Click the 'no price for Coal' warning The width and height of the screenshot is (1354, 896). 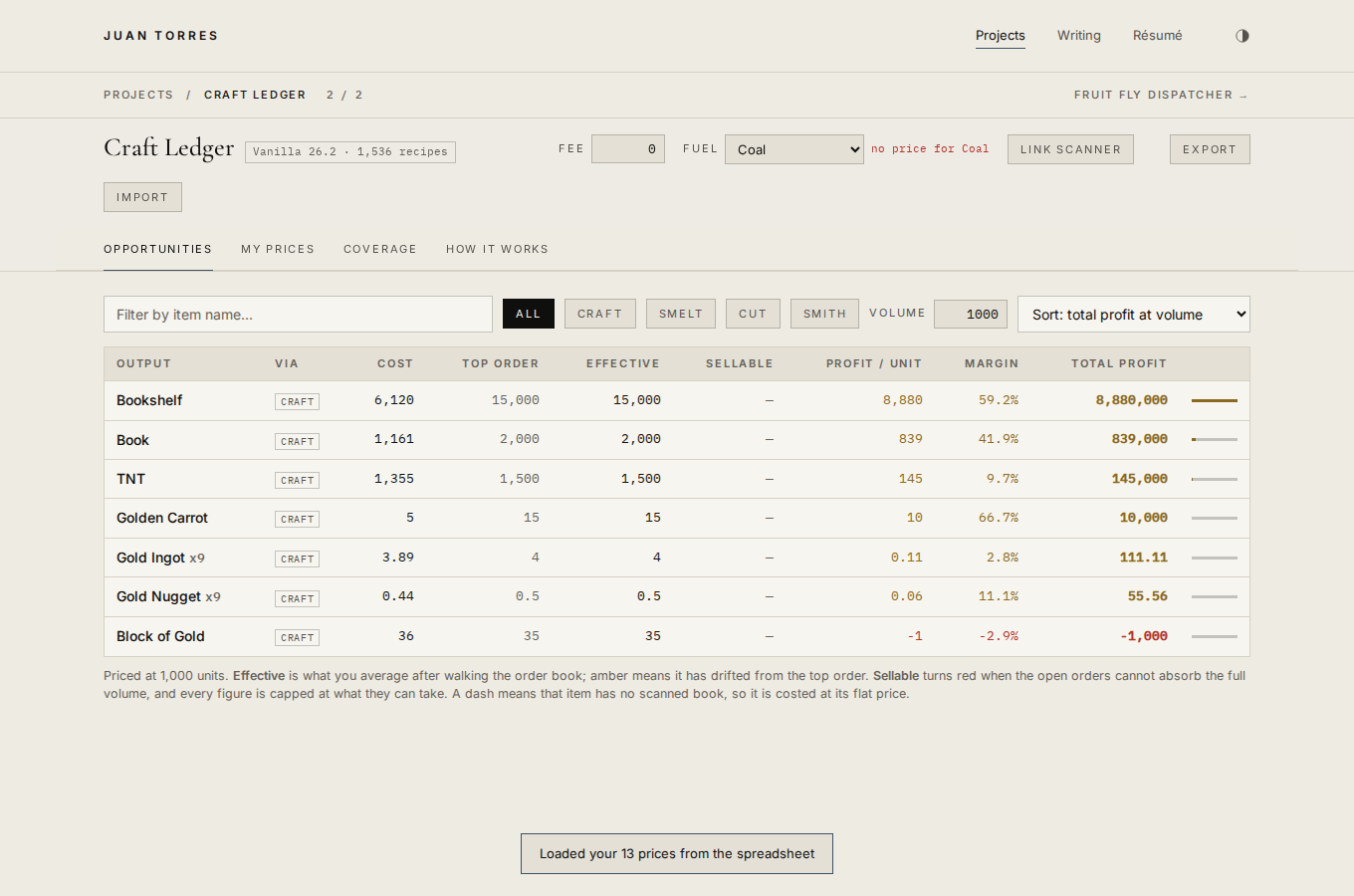pos(930,149)
